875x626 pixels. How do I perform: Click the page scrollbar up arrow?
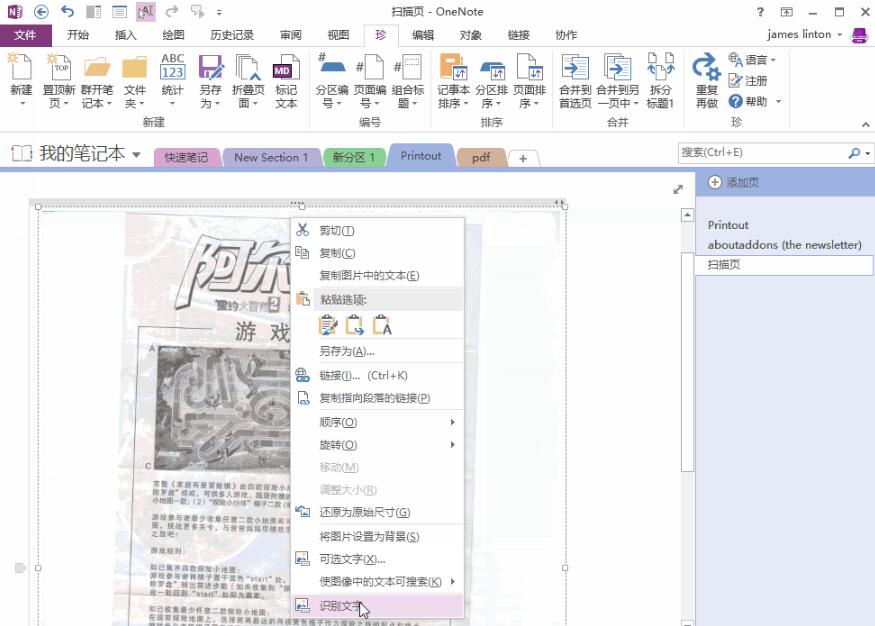pyautogui.click(x=688, y=215)
